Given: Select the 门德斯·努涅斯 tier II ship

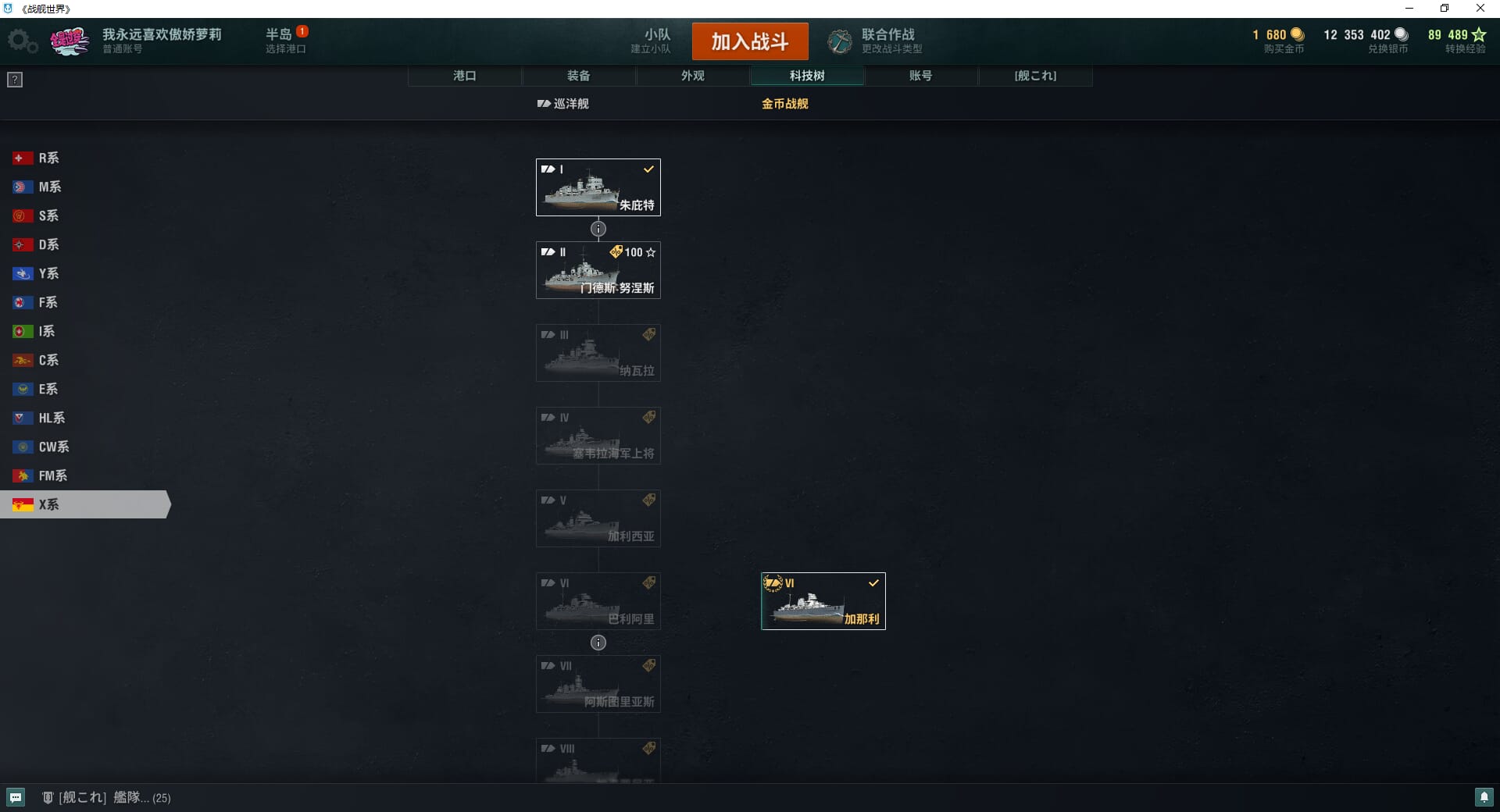Looking at the screenshot, I should click(598, 270).
